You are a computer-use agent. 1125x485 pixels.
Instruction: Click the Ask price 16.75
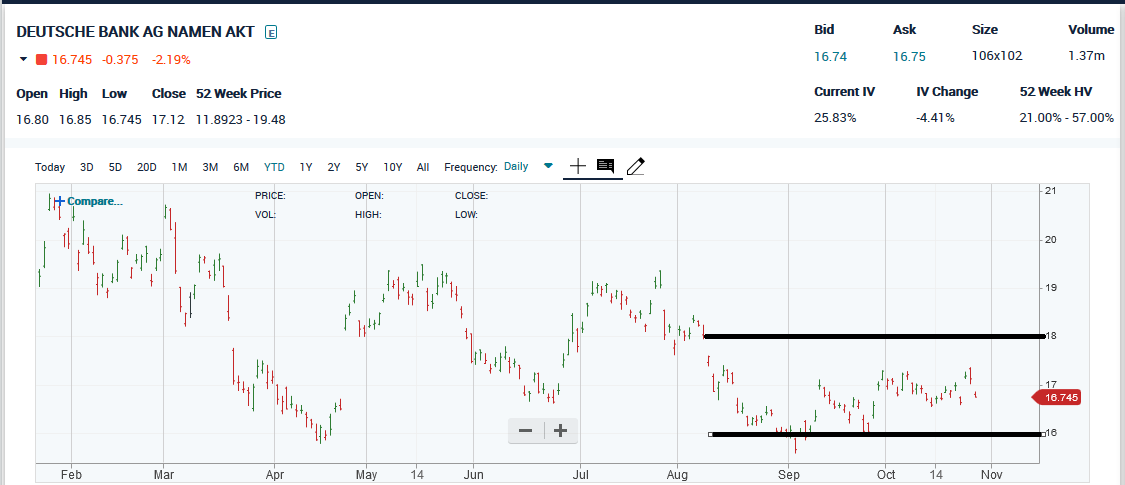[x=909, y=56]
